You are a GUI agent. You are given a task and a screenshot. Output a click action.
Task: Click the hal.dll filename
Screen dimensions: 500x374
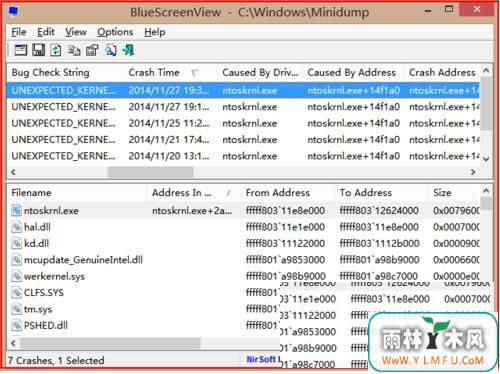37,227
